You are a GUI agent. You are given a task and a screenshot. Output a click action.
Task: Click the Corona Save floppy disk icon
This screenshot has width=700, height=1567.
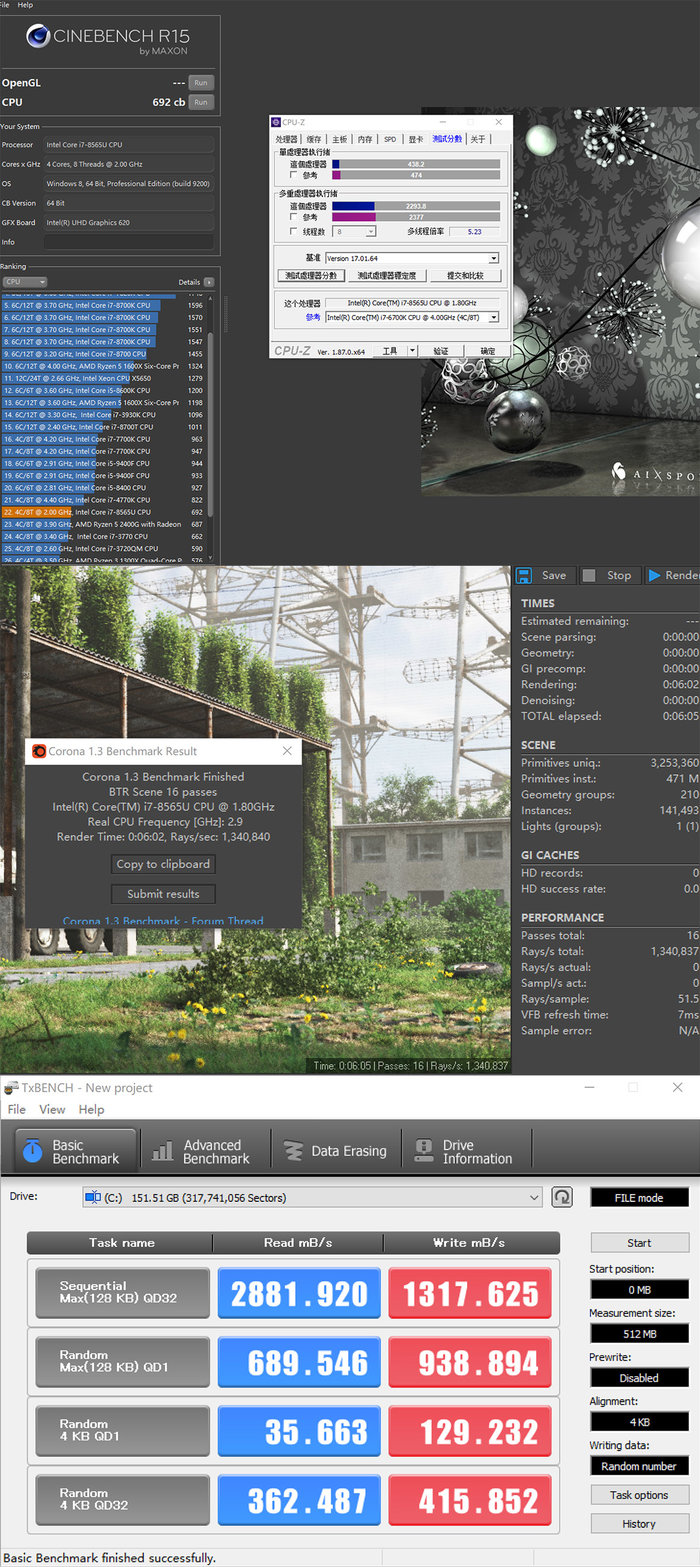click(x=524, y=575)
